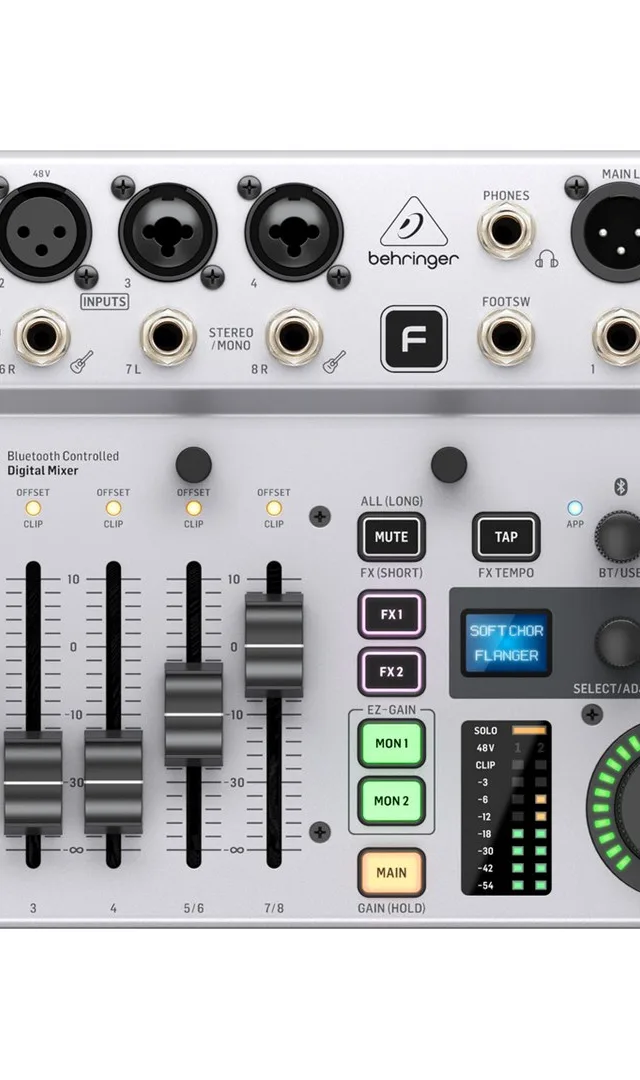The image size is (640, 1080).
Task: Click the 48V XLR input 2
Action: click(x=41, y=231)
